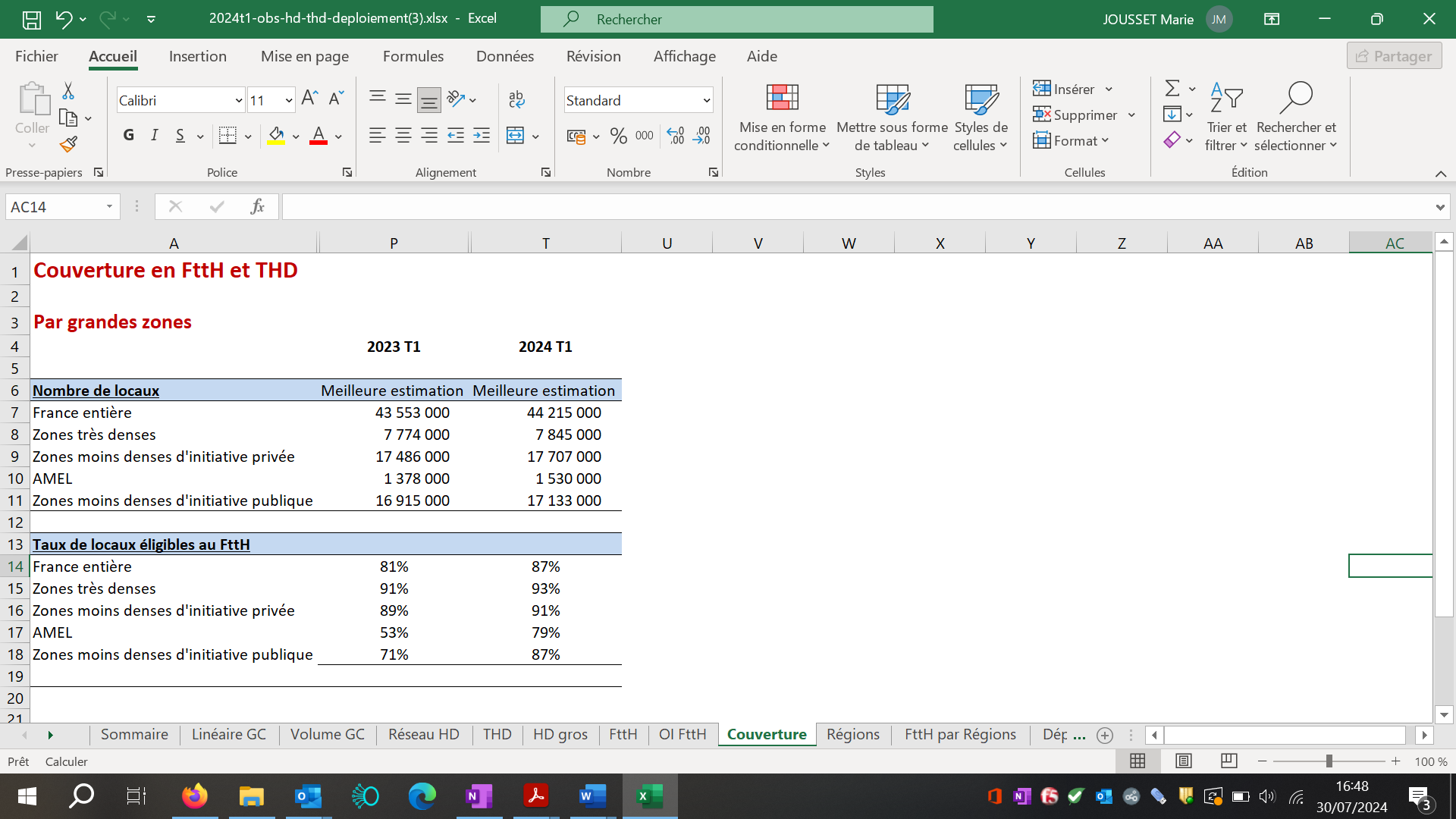Viewport: 1456px width, 819px height.
Task: Click in the formula bar input field
Action: point(857,206)
